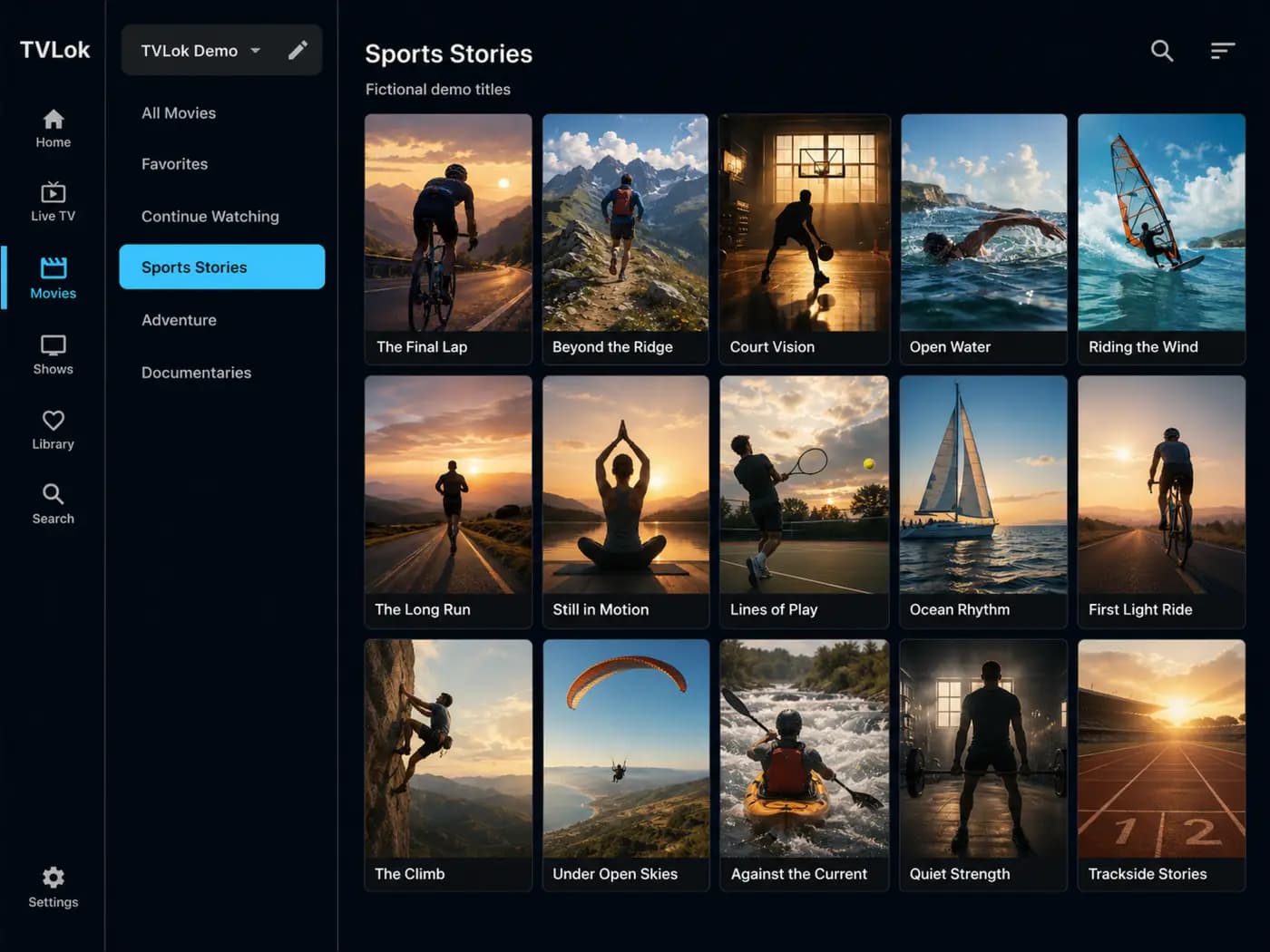Click the TVLok logo

pyautogui.click(x=54, y=50)
